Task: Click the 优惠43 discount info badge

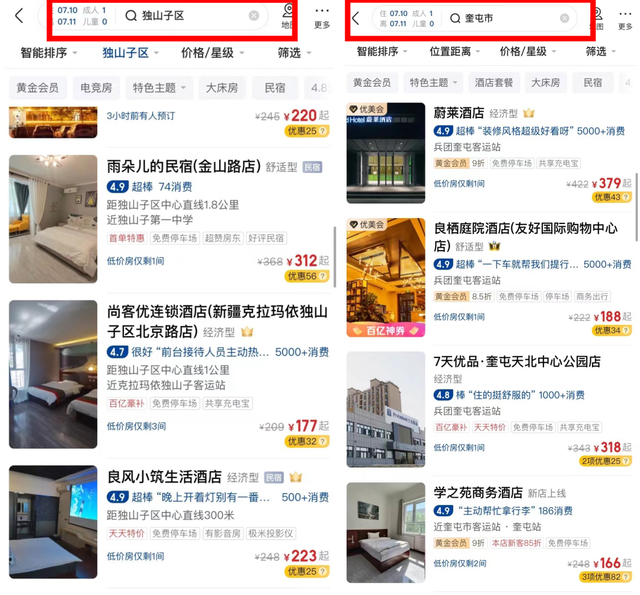Action: [x=611, y=197]
